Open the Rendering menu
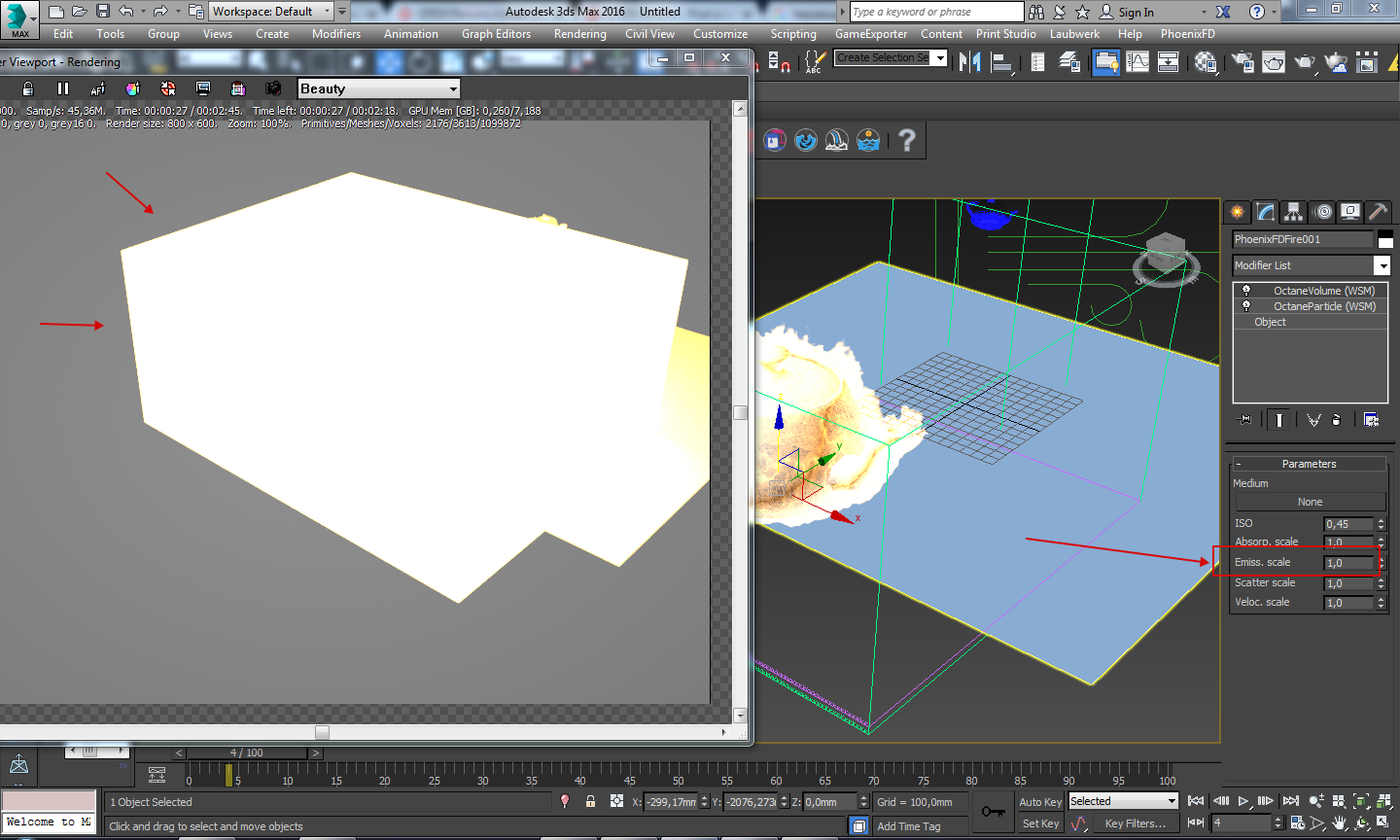This screenshot has height=840, width=1400. tap(579, 34)
